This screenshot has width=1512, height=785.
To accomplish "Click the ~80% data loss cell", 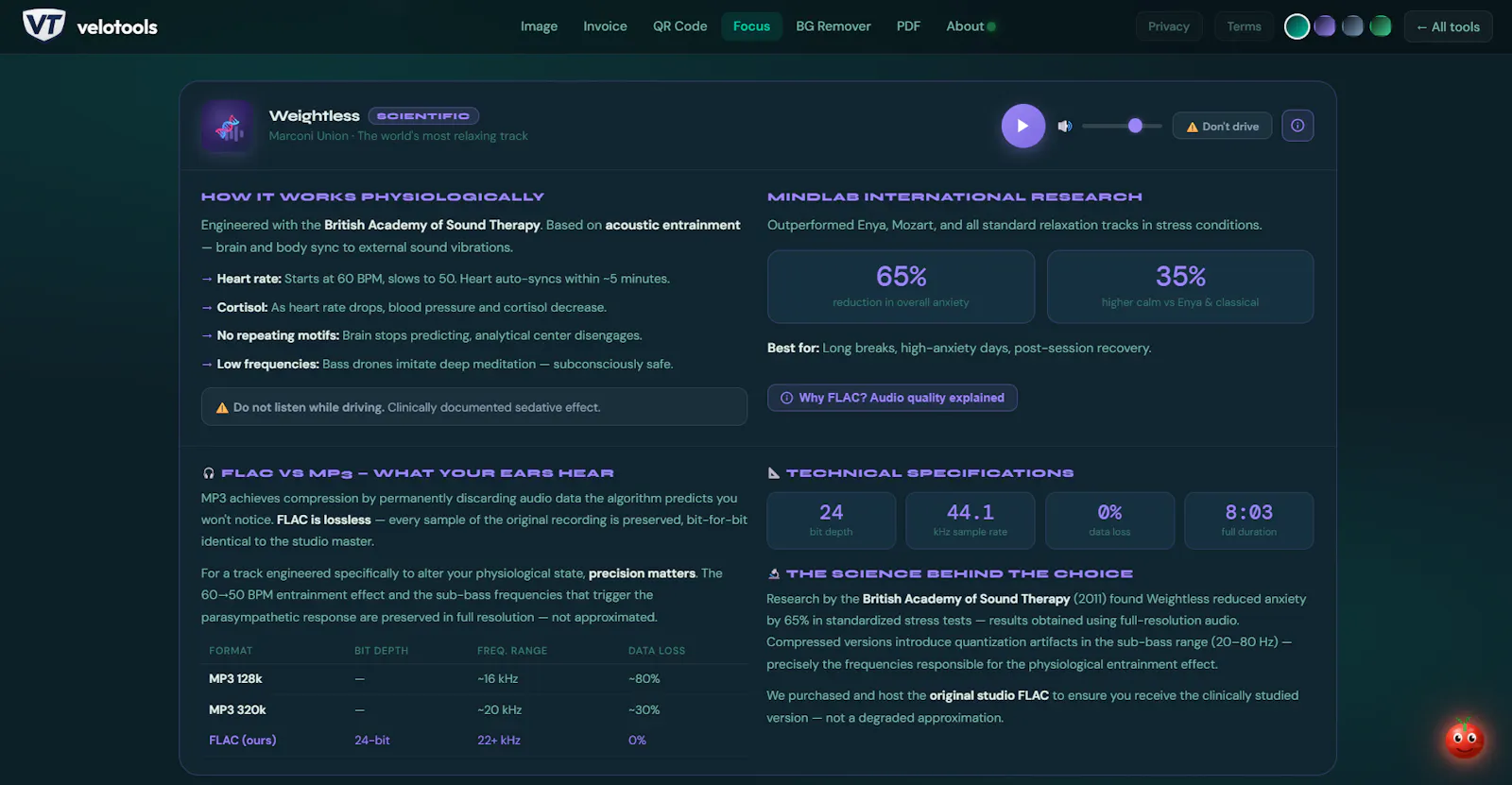I will [644, 678].
